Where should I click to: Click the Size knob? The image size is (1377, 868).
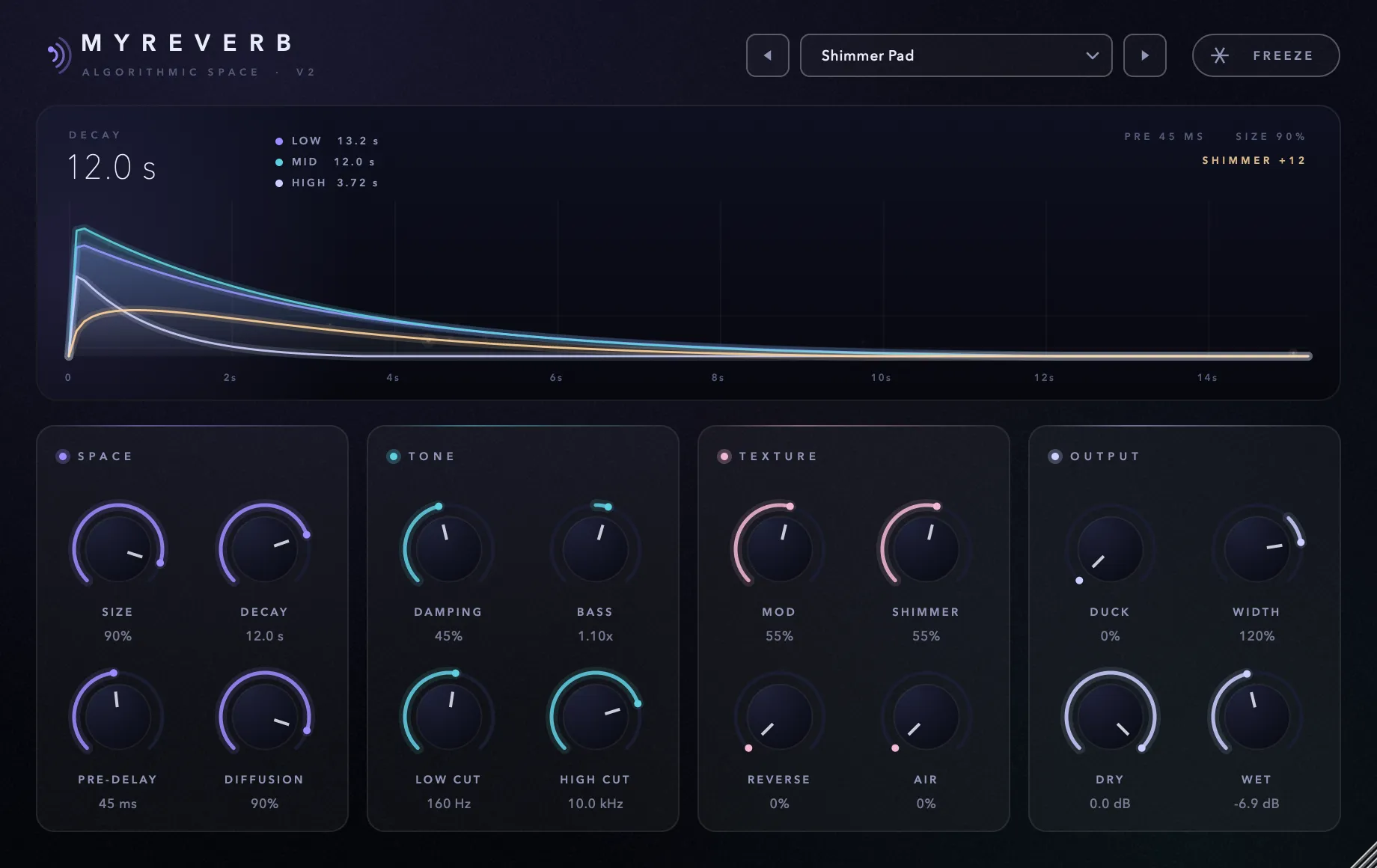click(117, 548)
